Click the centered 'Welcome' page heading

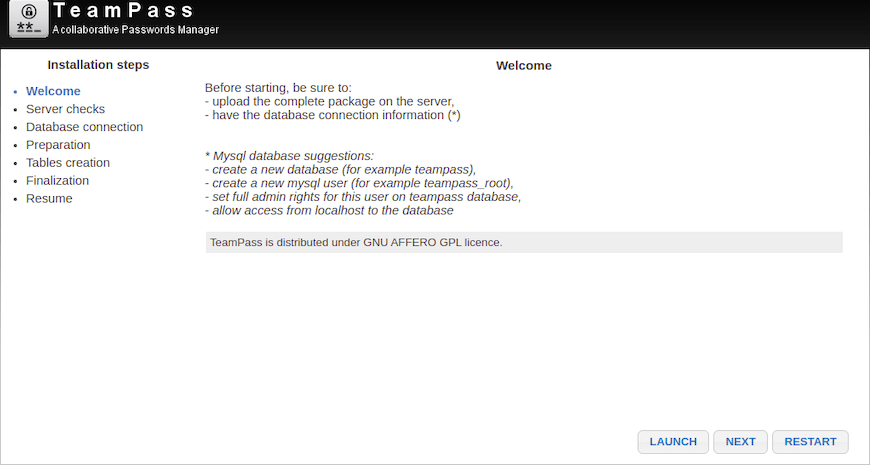coord(524,65)
